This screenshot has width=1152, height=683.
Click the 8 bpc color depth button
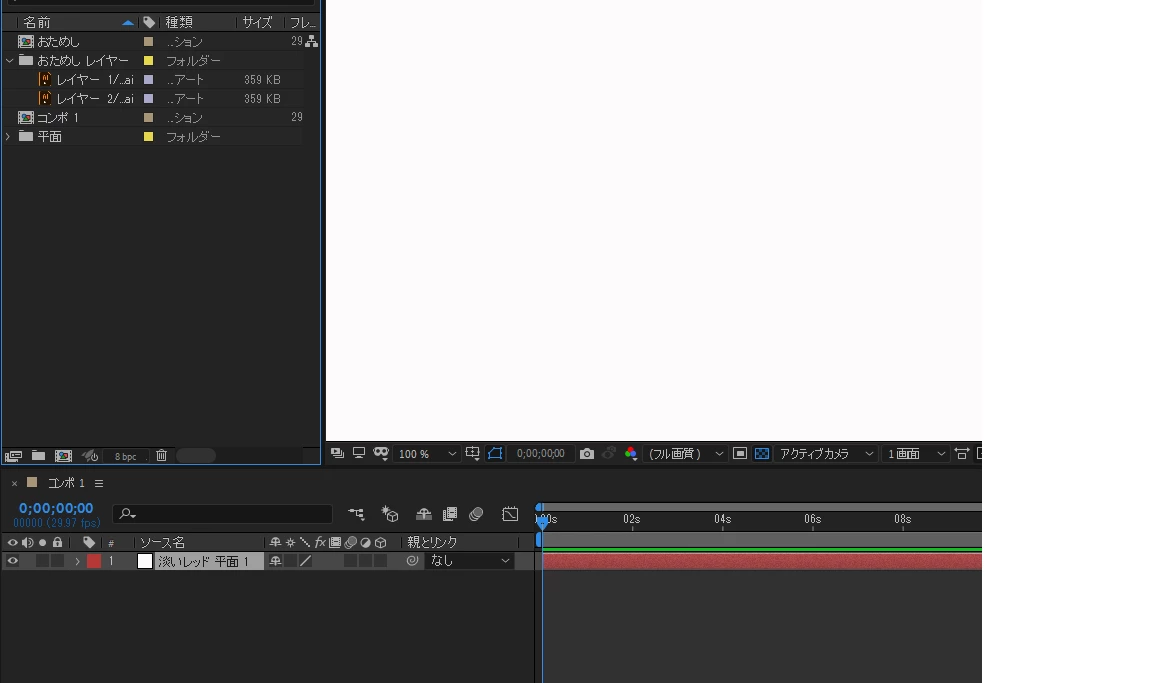pyautogui.click(x=126, y=456)
